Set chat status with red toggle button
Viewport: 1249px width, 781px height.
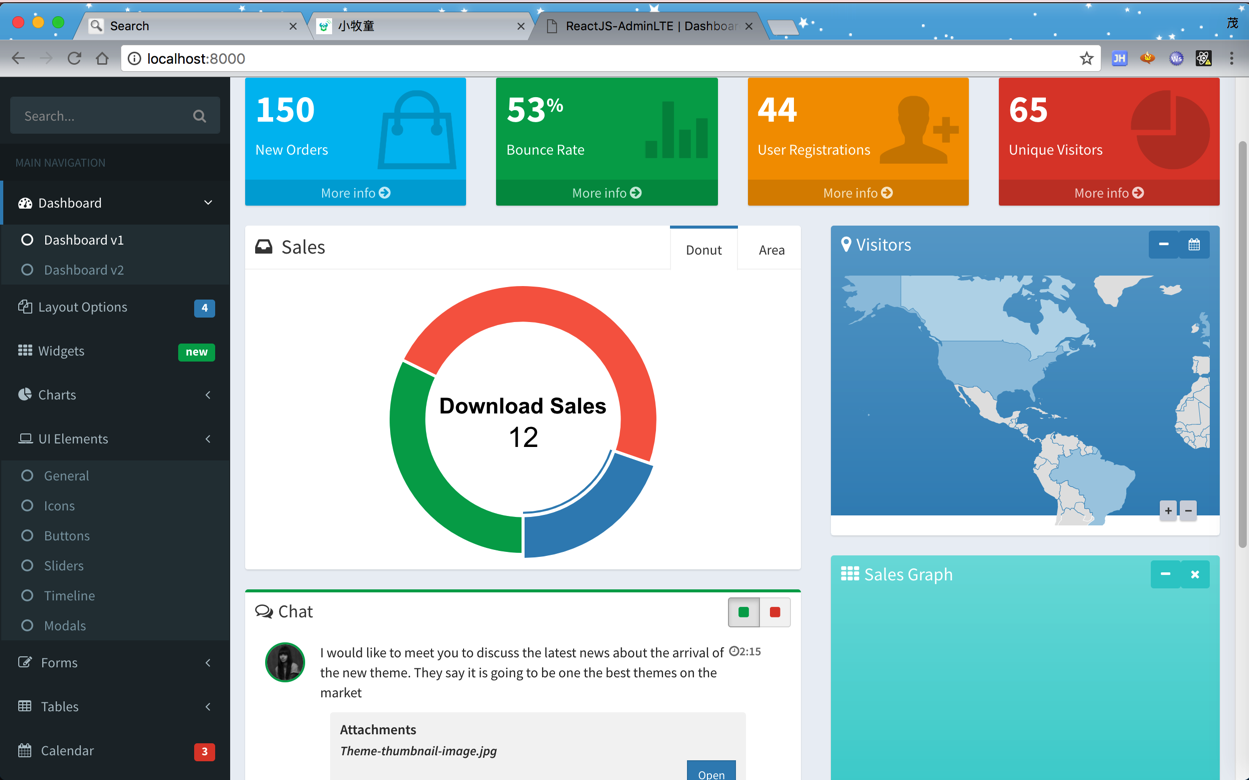pos(775,612)
